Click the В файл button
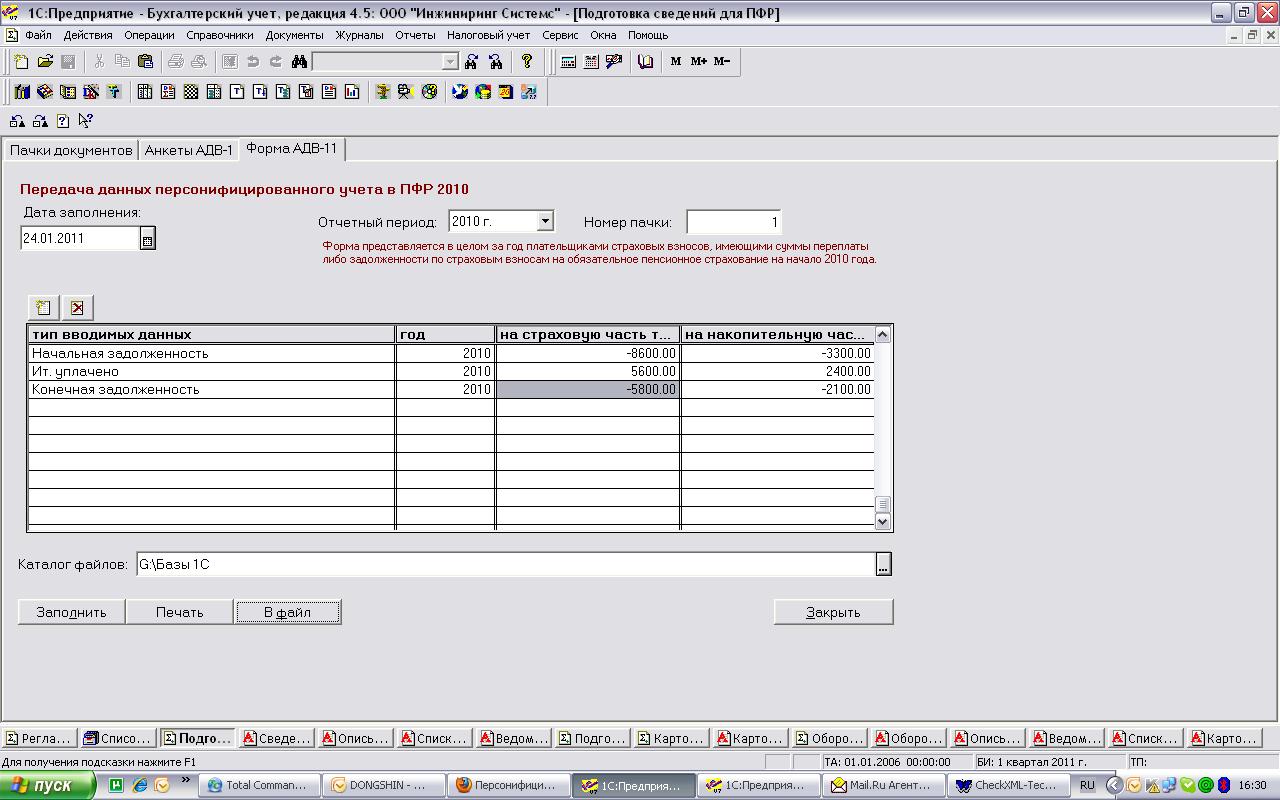1280x800 pixels. point(287,612)
